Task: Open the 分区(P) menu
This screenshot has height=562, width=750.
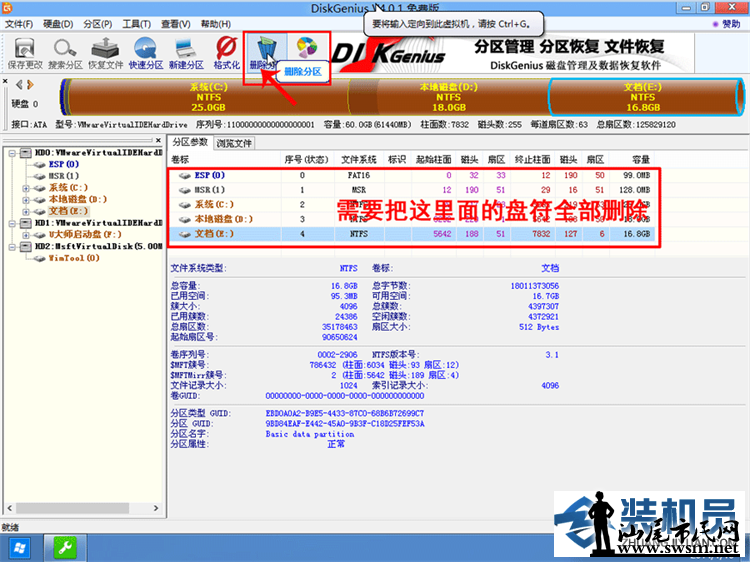Action: [x=98, y=24]
